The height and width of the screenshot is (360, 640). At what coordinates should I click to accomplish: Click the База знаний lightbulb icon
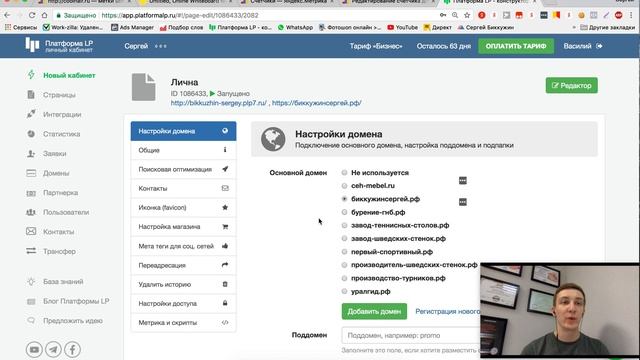click(x=31, y=282)
